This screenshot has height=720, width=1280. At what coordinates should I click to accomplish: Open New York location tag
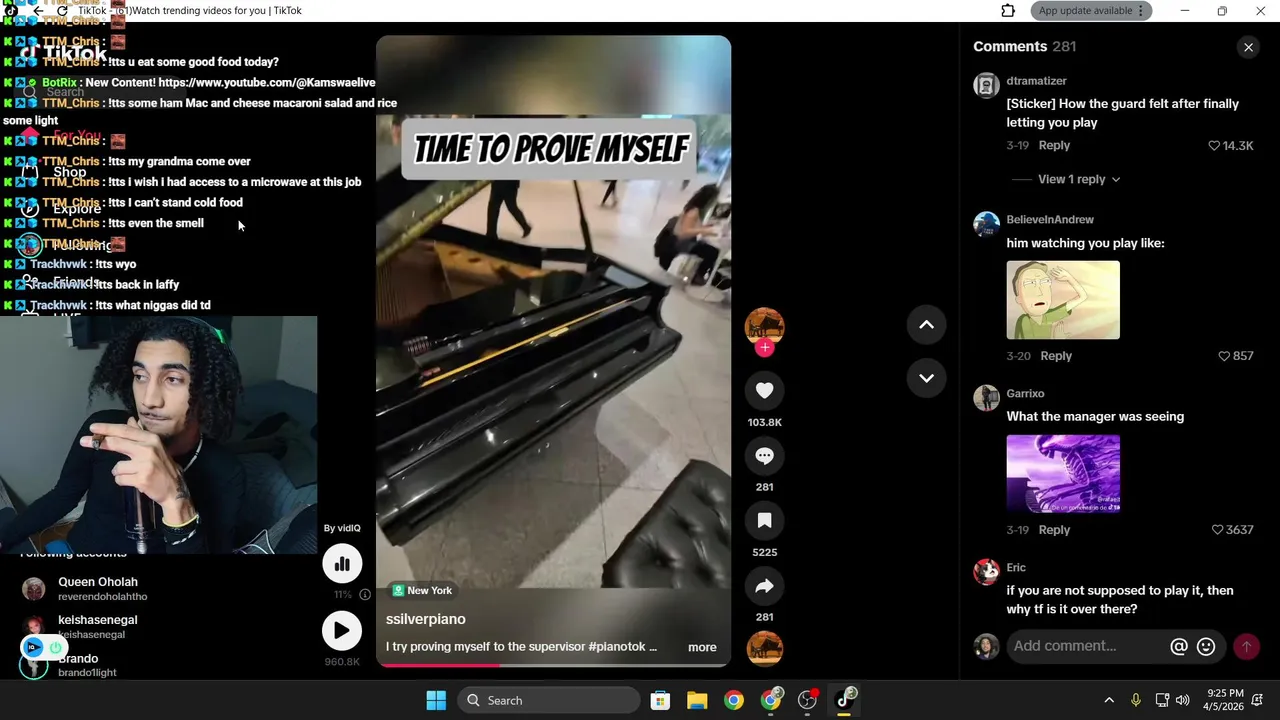point(422,591)
